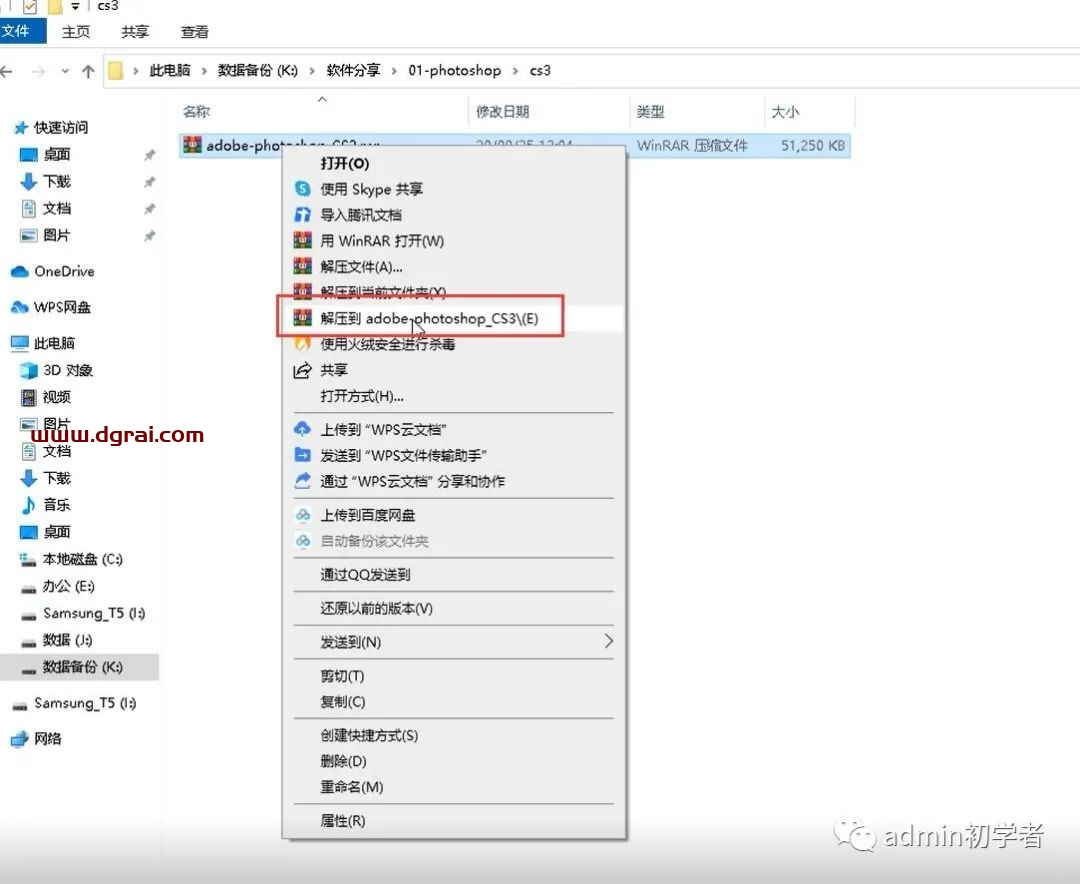Switch to the 共享 ribbon tab
The image size is (1080, 884).
coord(135,32)
